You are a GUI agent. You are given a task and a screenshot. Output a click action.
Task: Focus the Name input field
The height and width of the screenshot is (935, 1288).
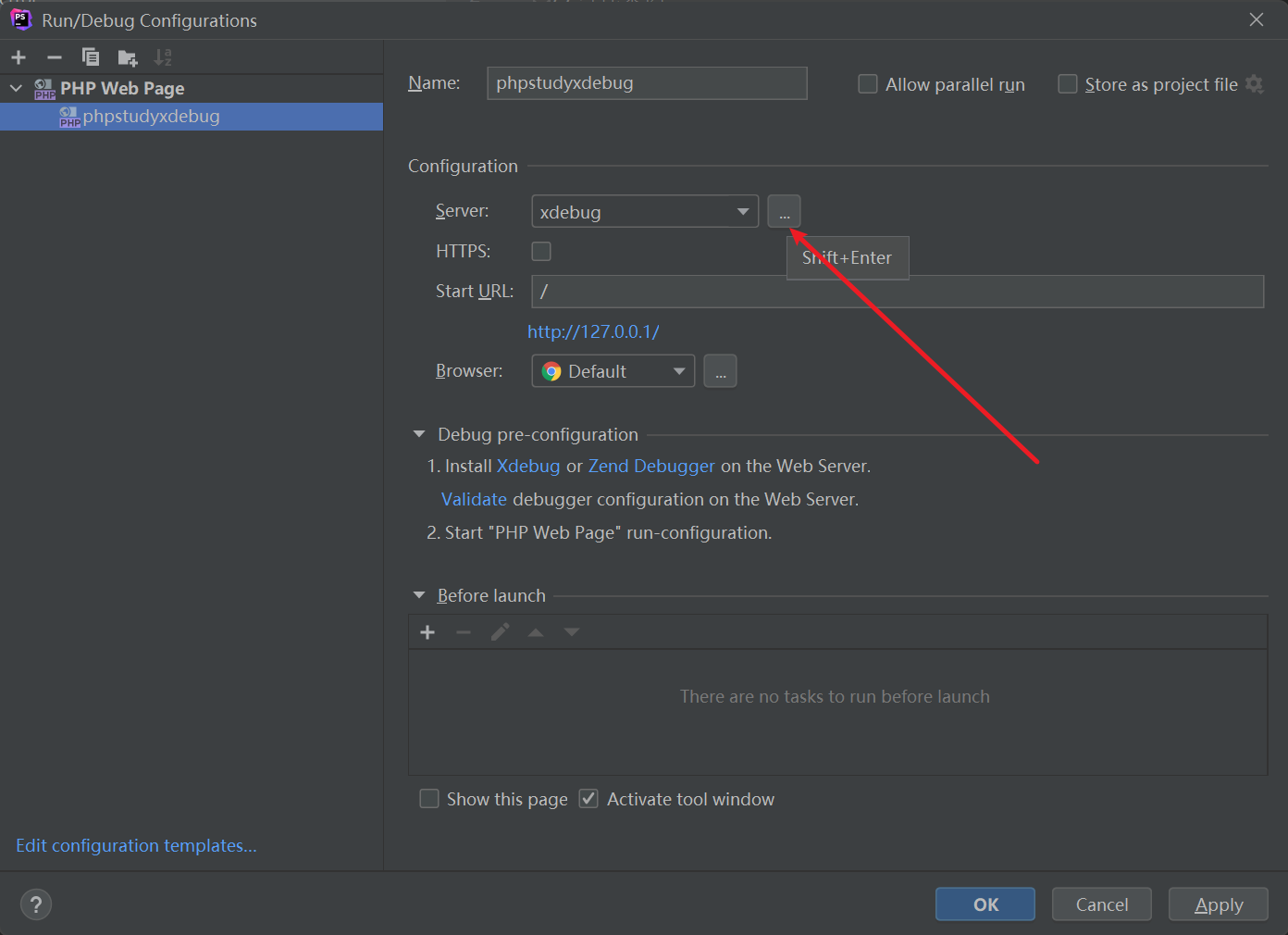pos(647,83)
